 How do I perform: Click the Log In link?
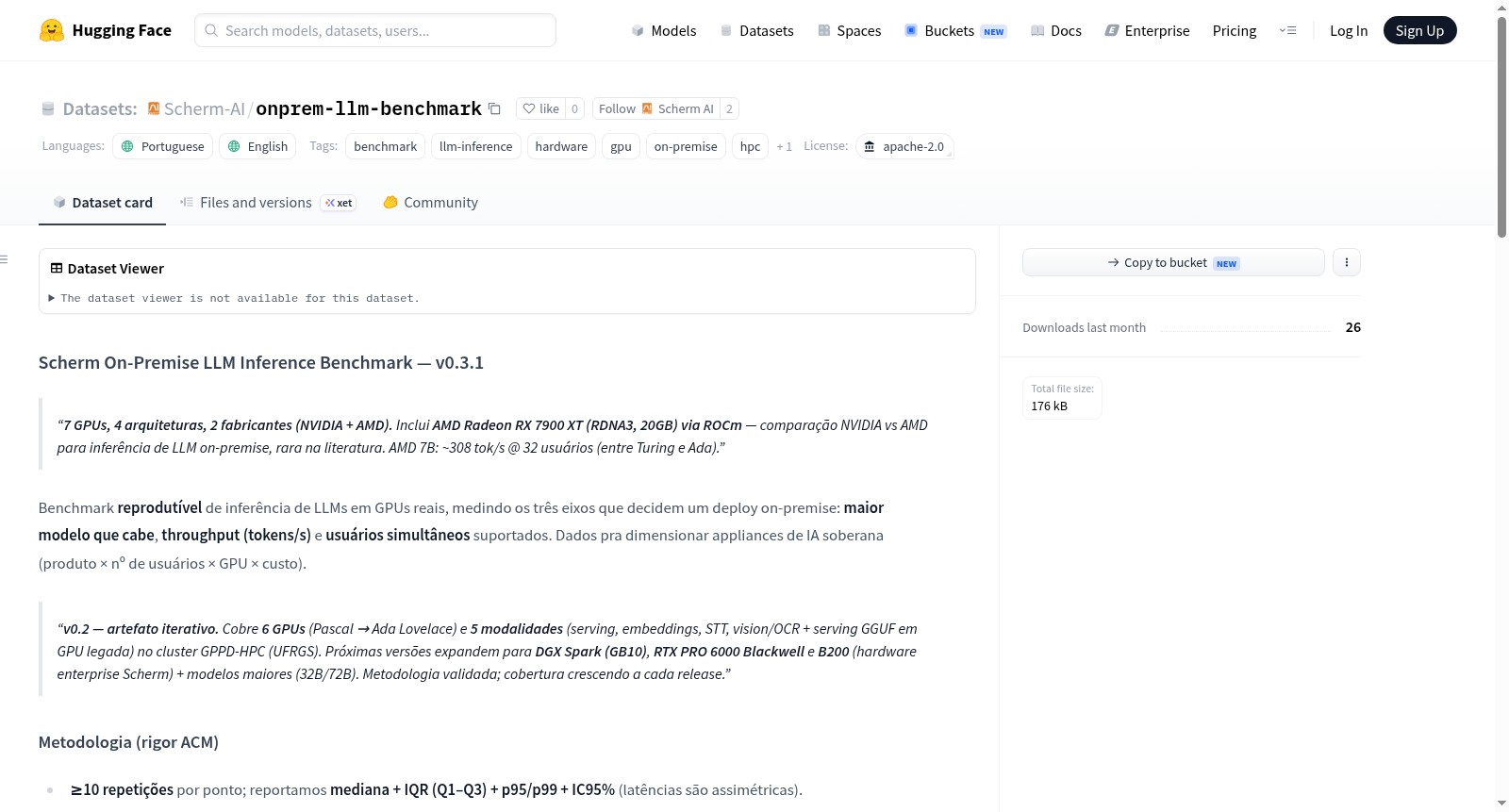point(1349,30)
